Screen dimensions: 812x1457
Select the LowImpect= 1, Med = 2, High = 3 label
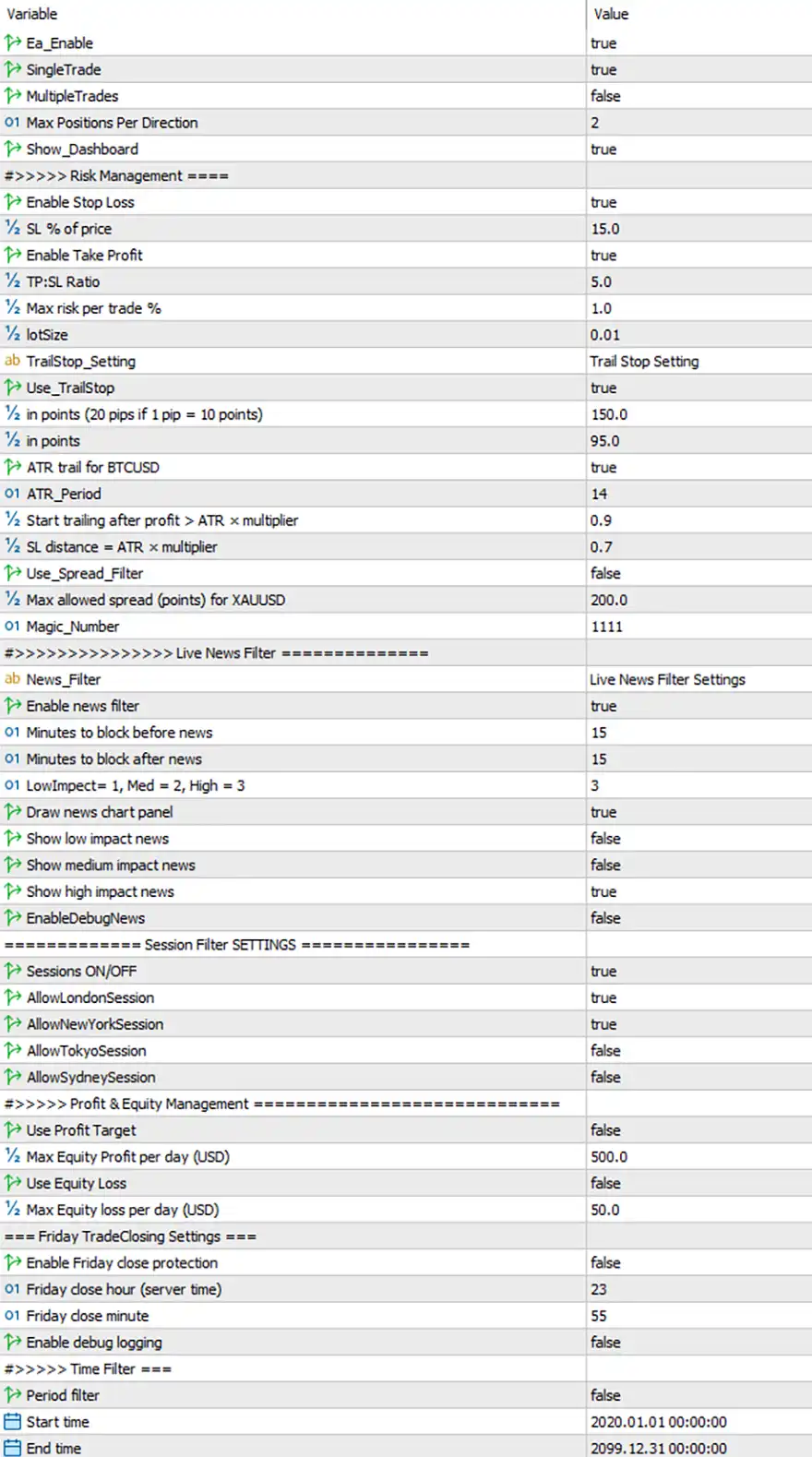[x=135, y=785]
